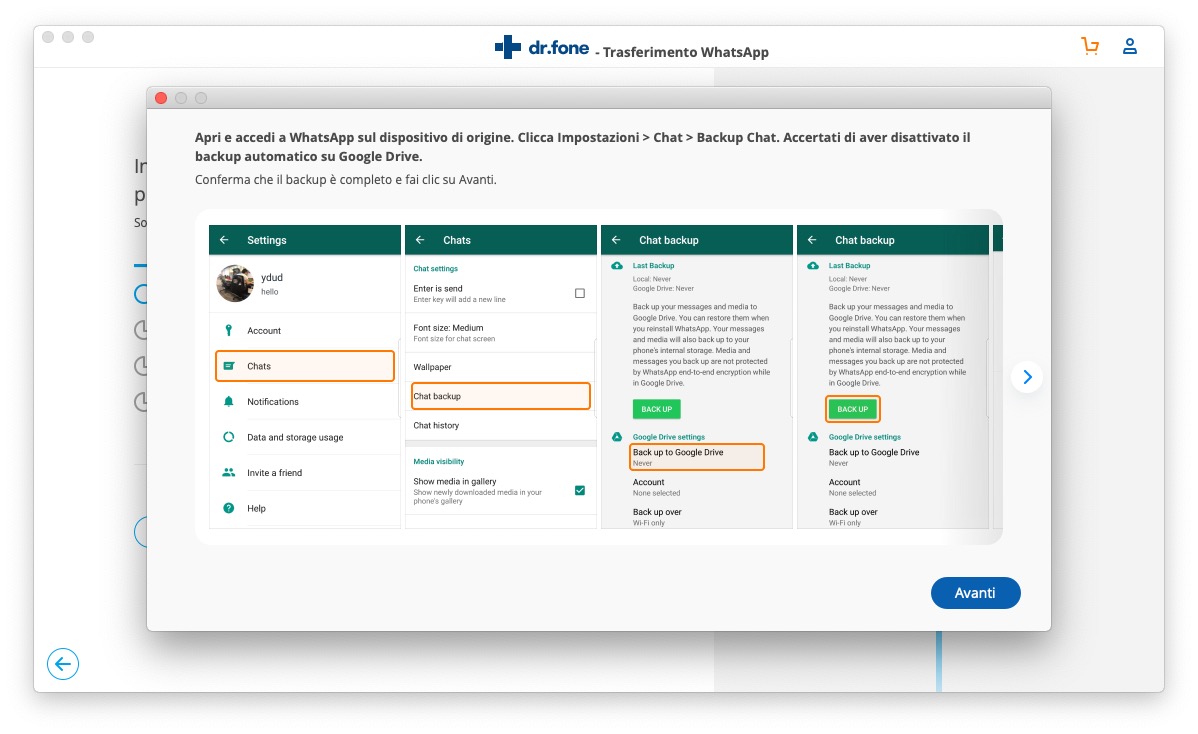Show next tutorial slide with chevron
The height and width of the screenshot is (734, 1198).
1027,377
